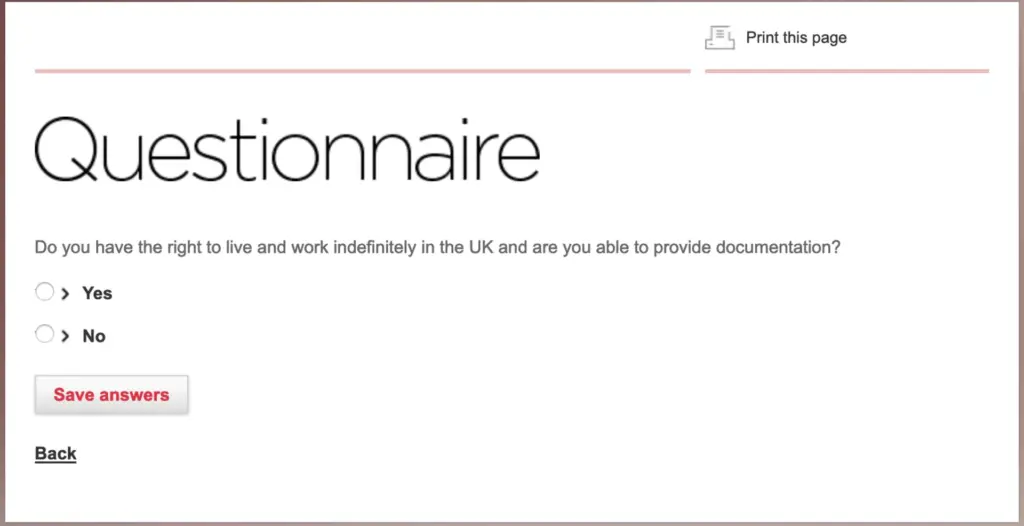
Task: Submit with the Save answers button
Action: (112, 395)
